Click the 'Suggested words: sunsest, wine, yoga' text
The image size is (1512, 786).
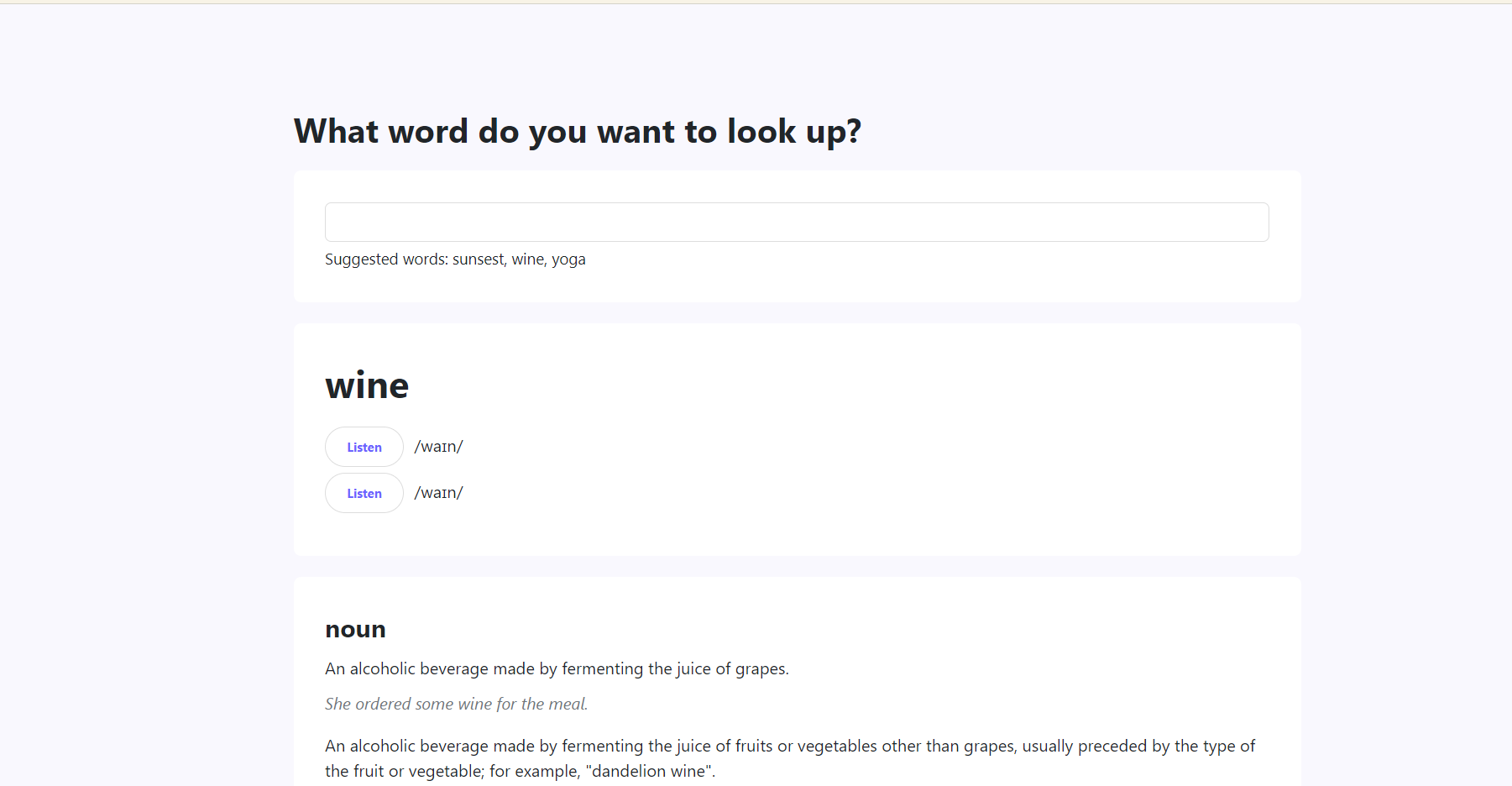click(455, 259)
